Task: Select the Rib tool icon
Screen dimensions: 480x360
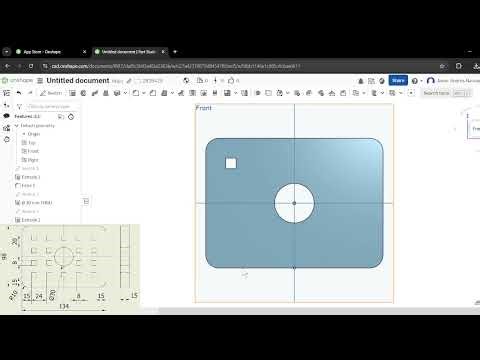Action: click(181, 93)
